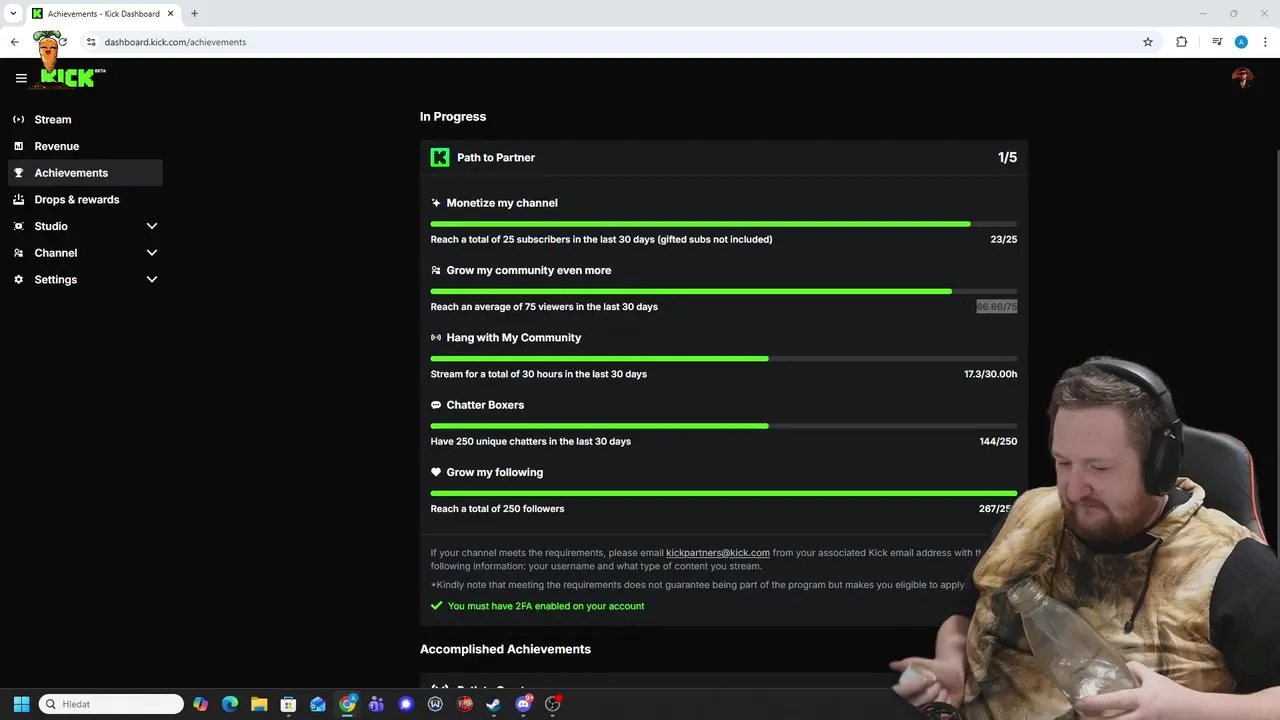The image size is (1280, 720).
Task: Click "Have 250 unique chatters" description
Action: click(x=530, y=442)
